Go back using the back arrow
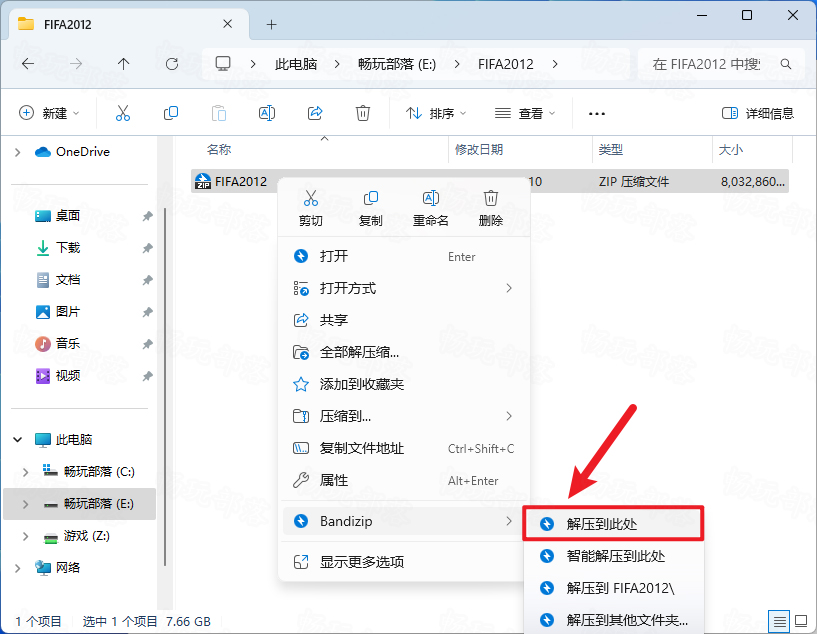The image size is (817, 634). 28,64
